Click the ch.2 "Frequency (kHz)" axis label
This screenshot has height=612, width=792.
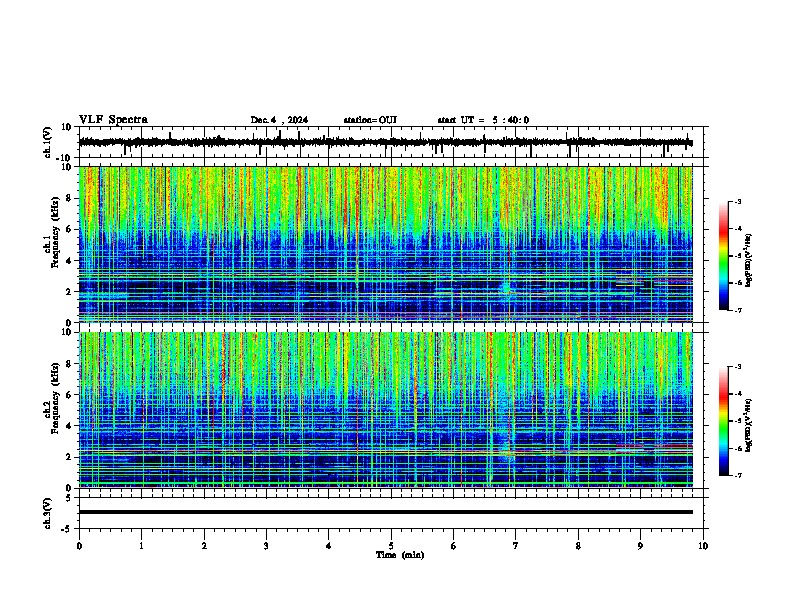point(55,398)
